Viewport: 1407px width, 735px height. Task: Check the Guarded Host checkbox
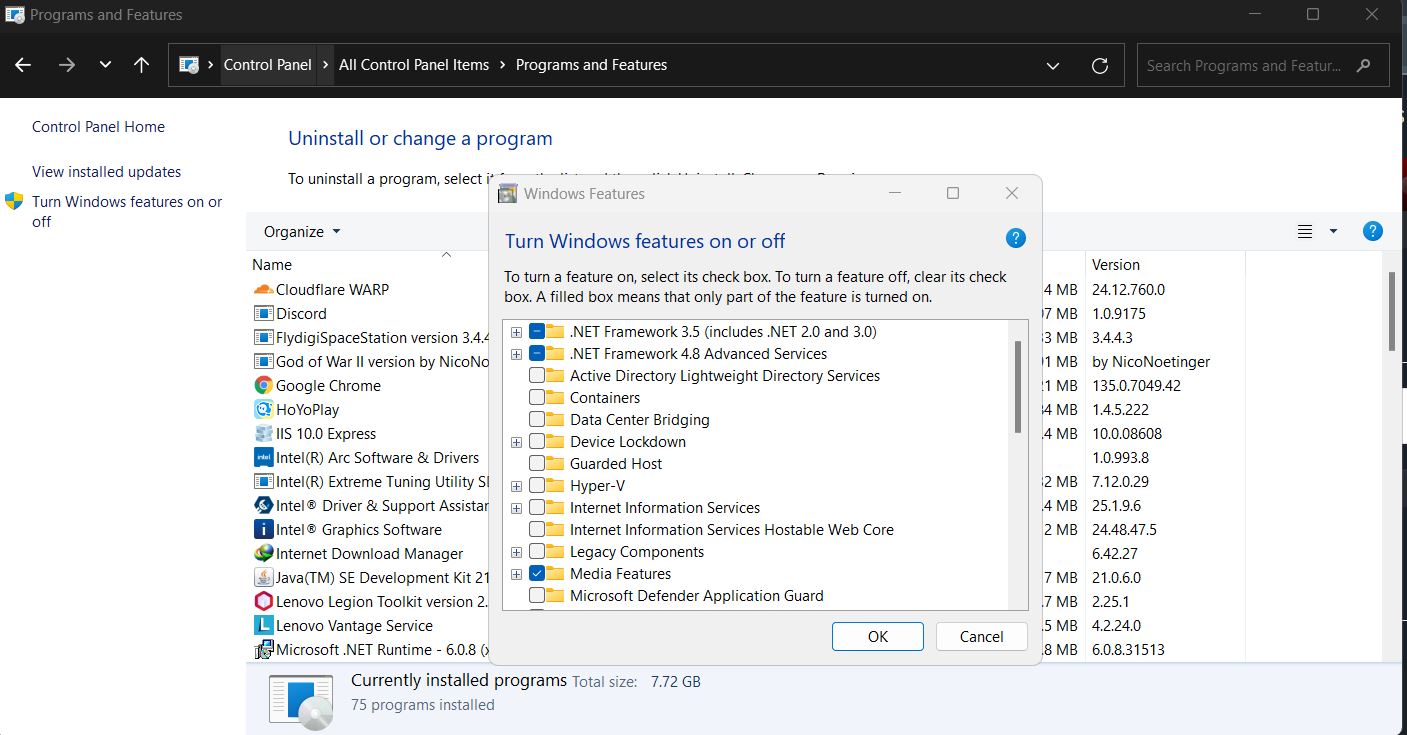[537, 464]
